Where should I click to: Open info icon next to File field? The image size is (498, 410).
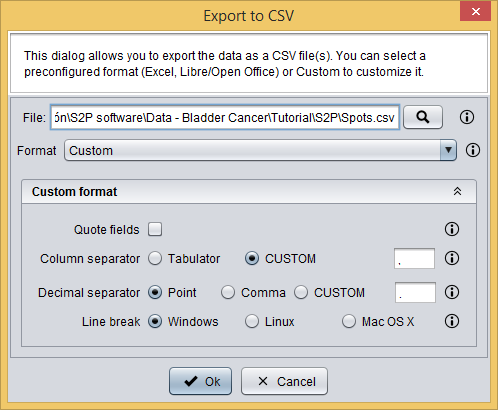[x=467, y=117]
